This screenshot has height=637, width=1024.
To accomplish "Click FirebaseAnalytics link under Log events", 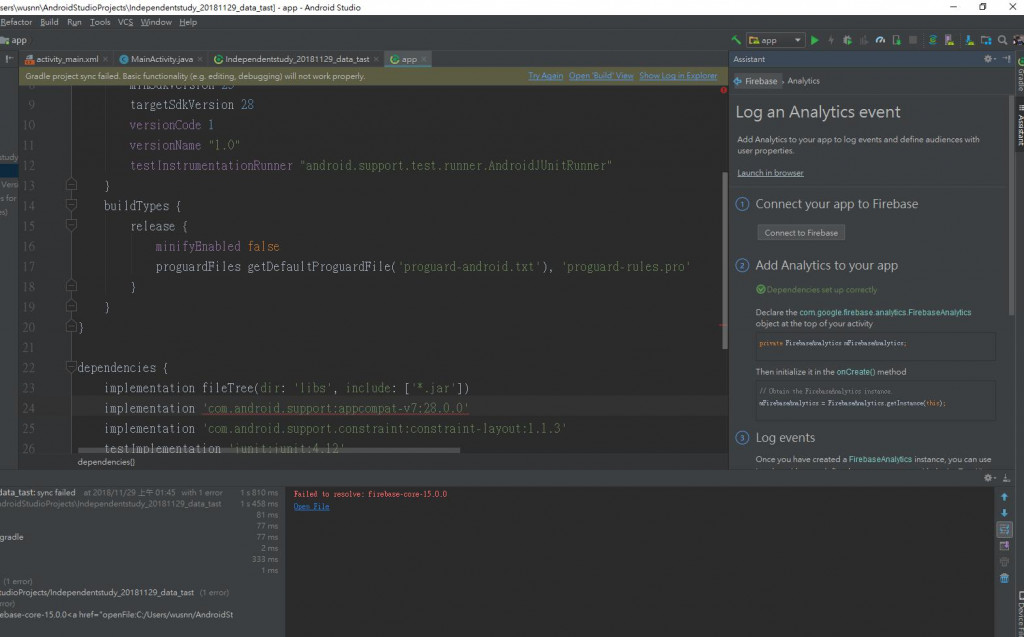I will coord(880,459).
